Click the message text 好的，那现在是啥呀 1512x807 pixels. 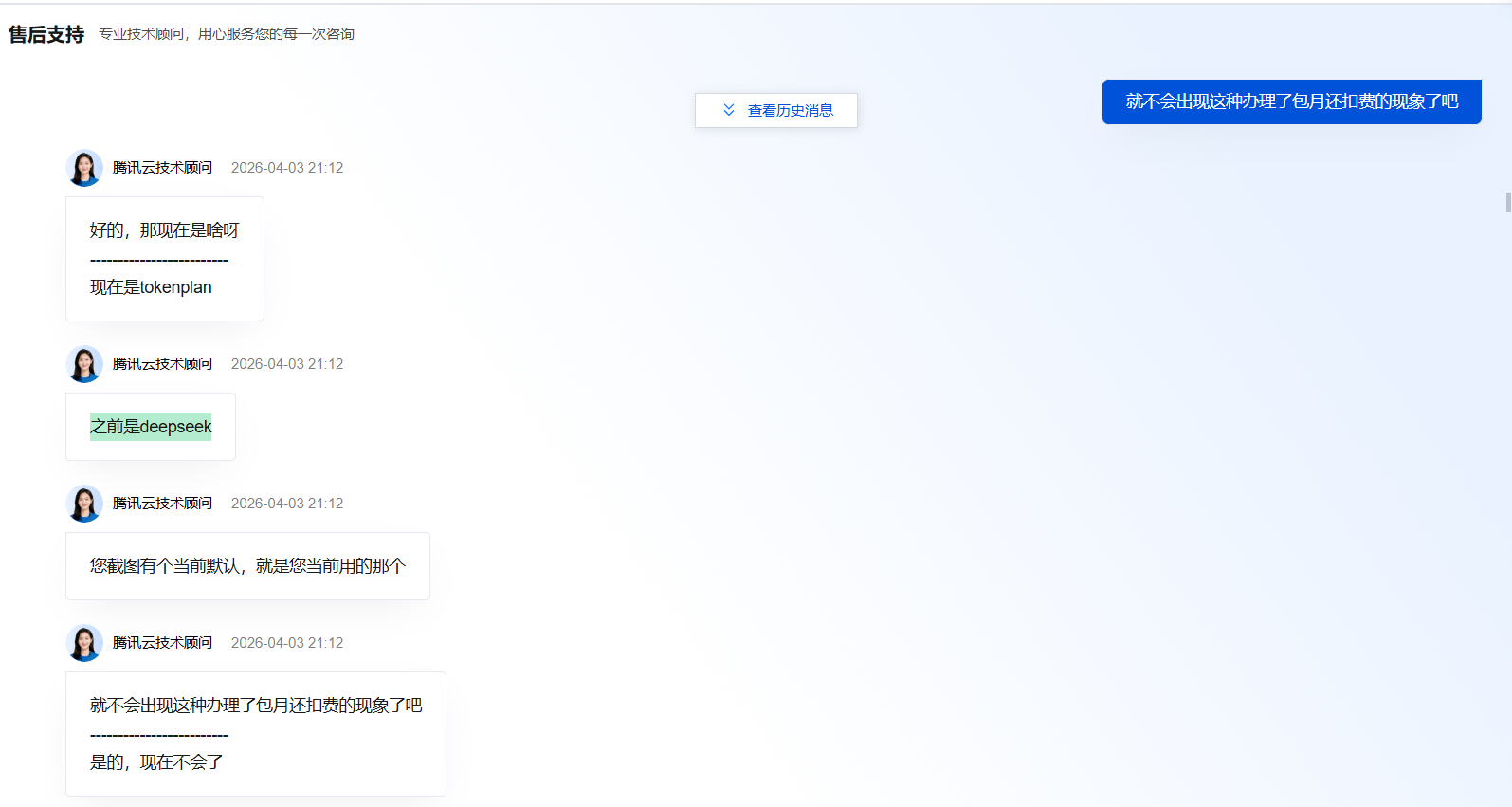165,230
